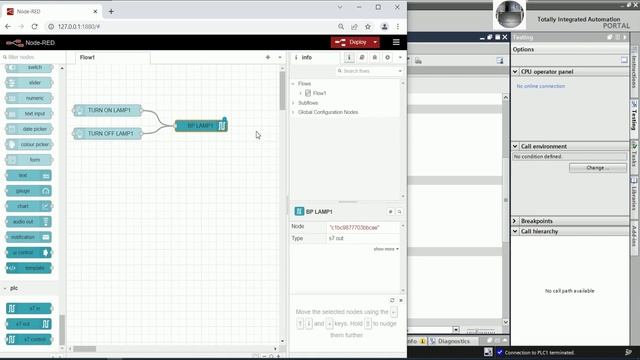Image resolution: width=640 pixels, height=360 pixels.
Task: Select the BP LAMP1 s7 out node
Action: coord(201,126)
